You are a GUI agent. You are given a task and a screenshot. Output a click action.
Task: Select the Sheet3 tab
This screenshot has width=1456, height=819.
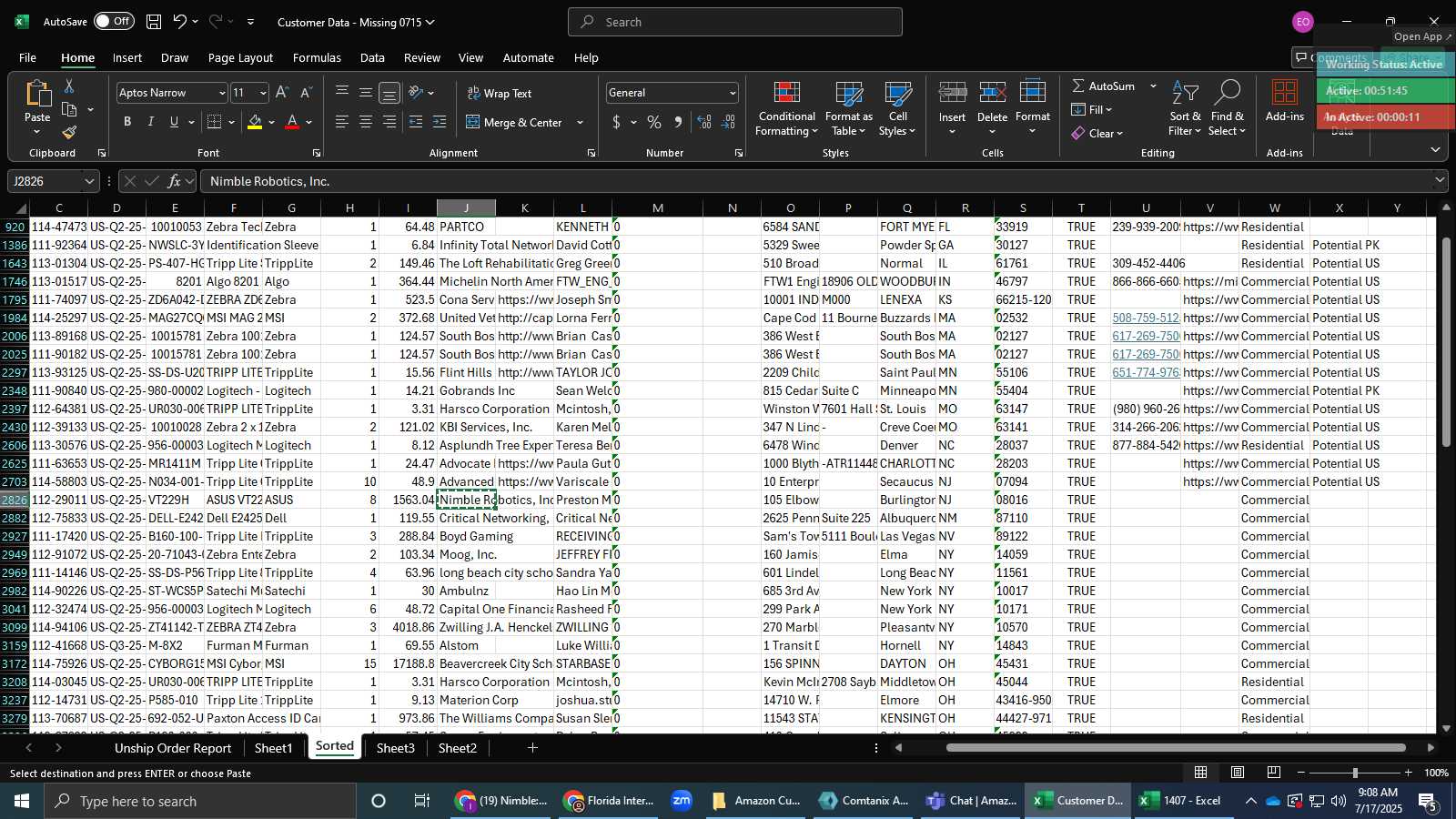pyautogui.click(x=395, y=748)
